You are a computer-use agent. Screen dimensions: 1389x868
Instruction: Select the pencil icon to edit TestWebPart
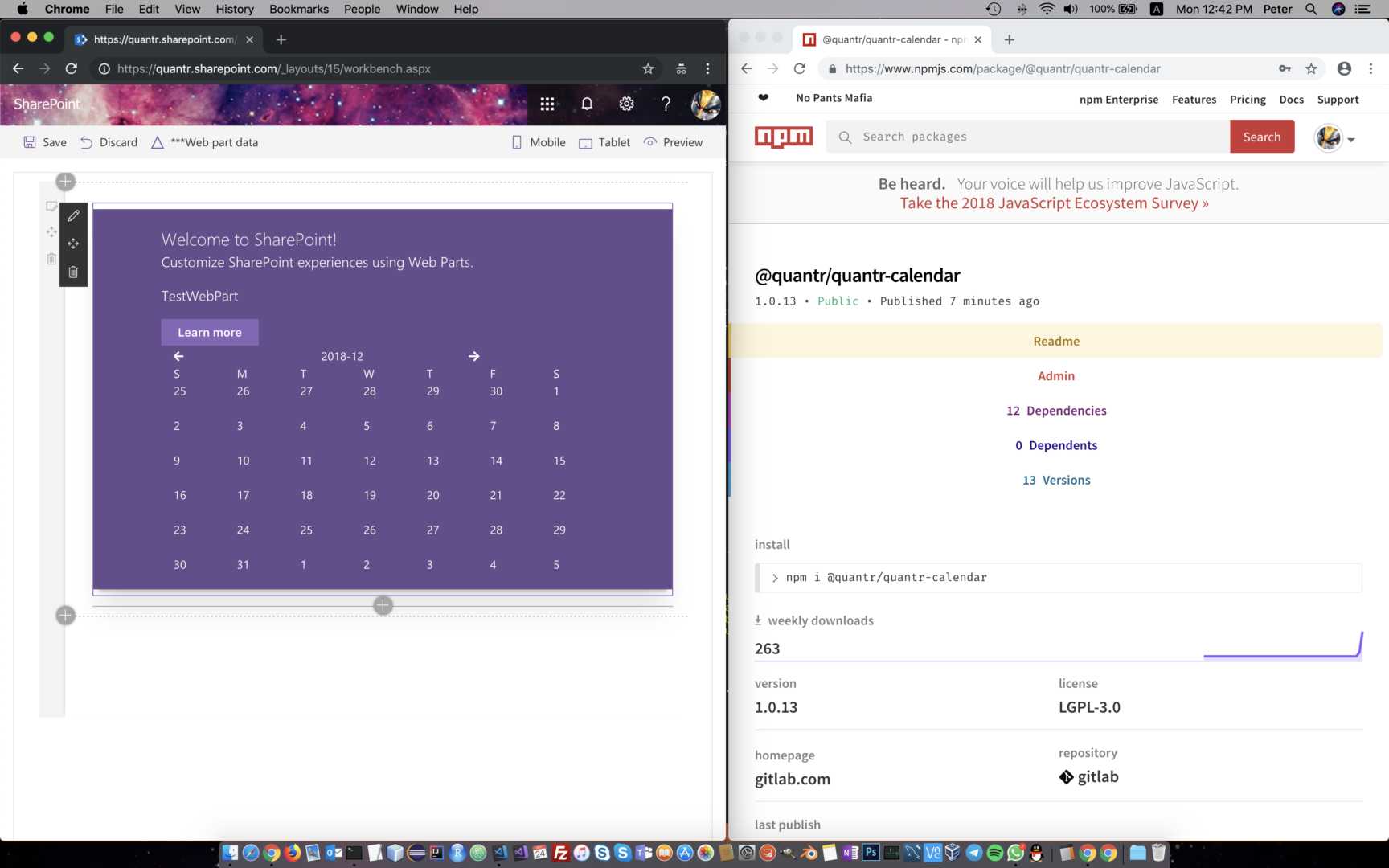[x=73, y=215]
